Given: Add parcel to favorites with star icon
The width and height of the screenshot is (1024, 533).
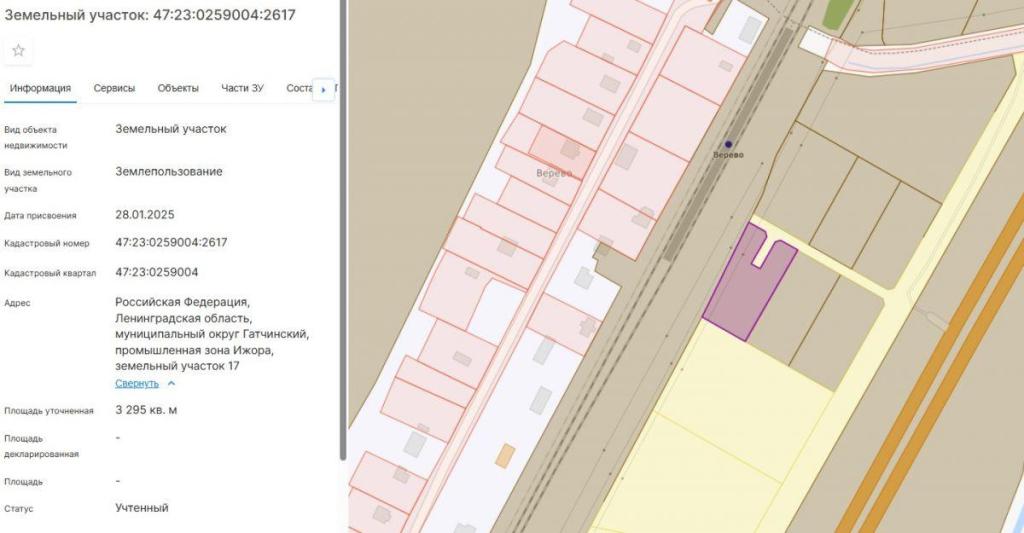Looking at the screenshot, I should pos(18,50).
